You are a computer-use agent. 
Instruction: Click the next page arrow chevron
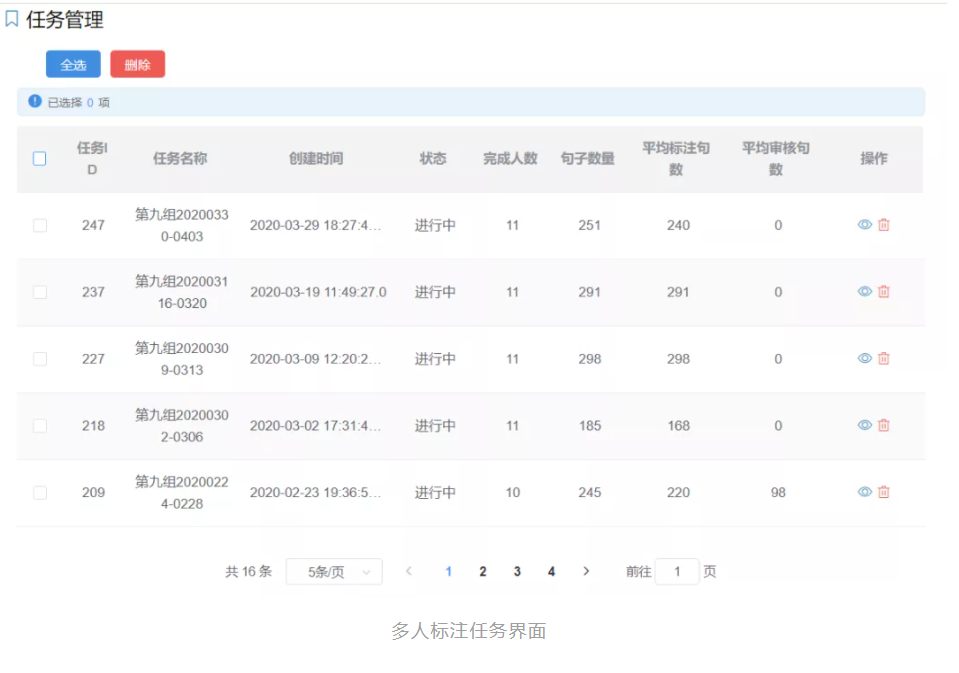click(x=586, y=571)
